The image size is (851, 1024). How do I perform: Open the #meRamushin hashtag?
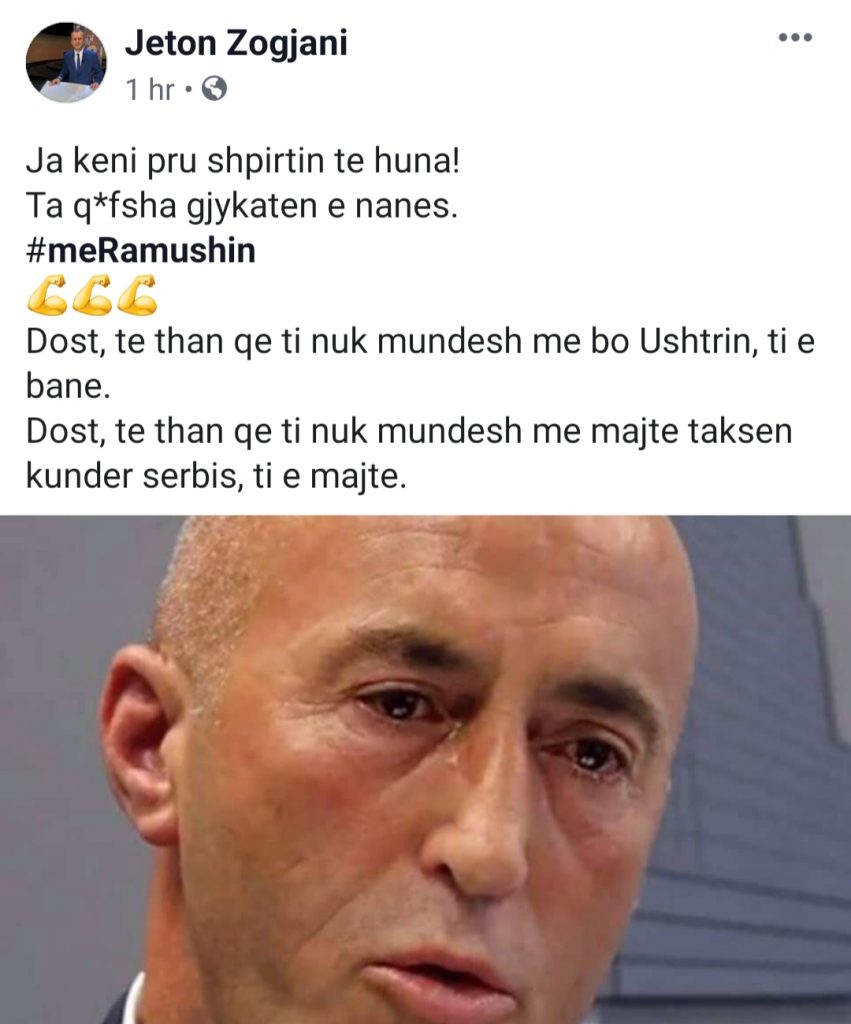(140, 251)
